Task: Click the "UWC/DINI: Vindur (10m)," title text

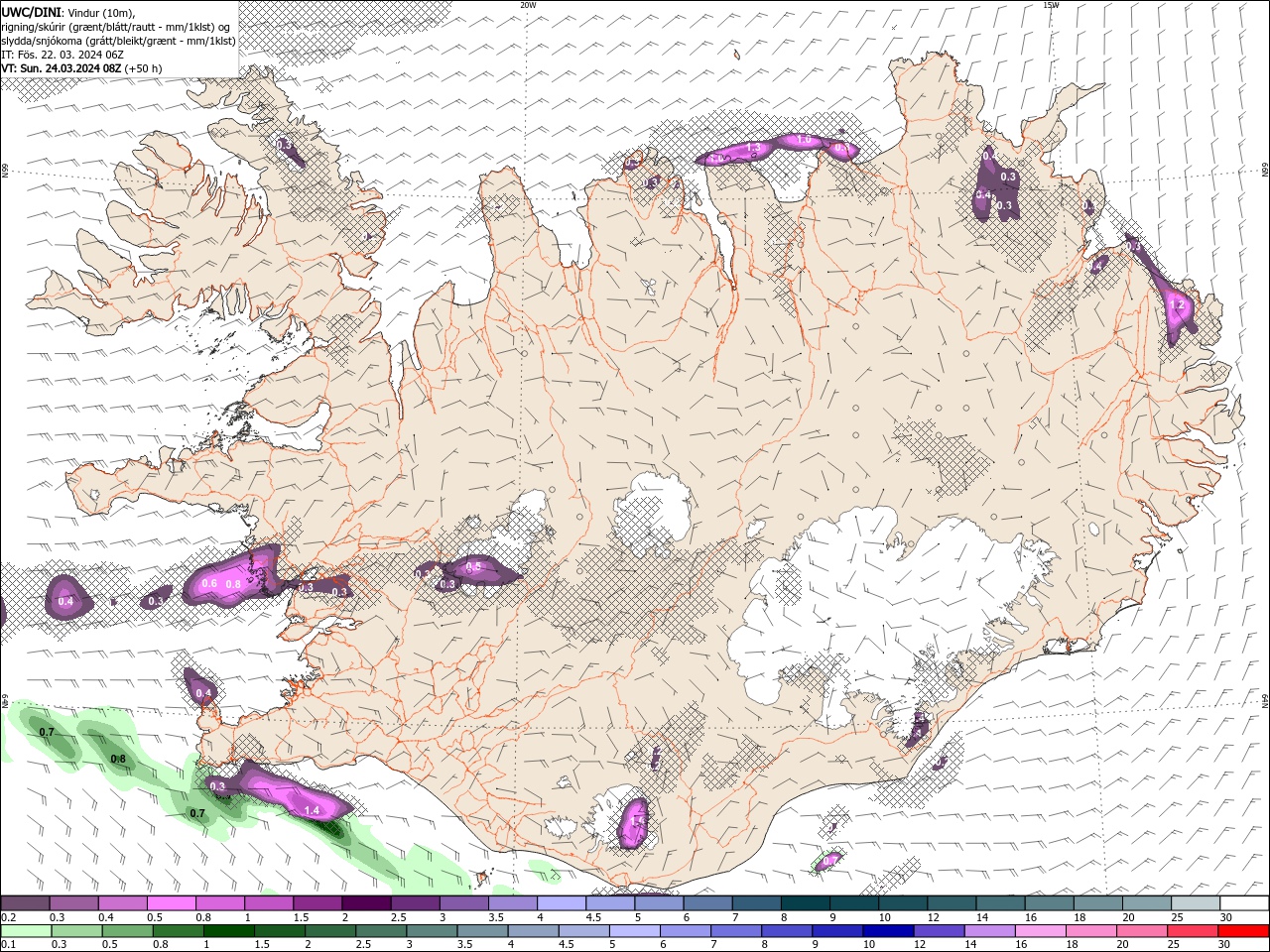Action: (67, 12)
